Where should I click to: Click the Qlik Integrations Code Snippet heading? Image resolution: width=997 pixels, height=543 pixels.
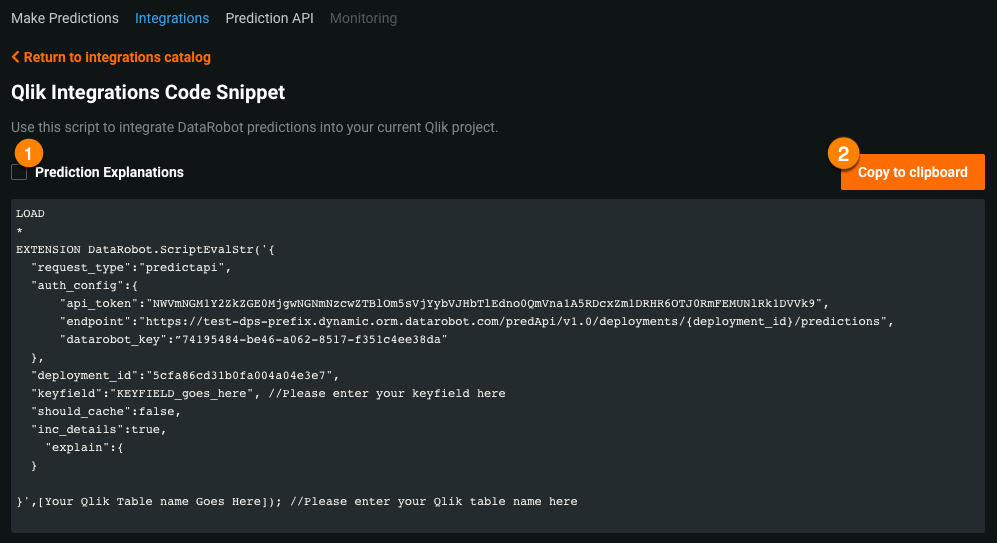[148, 92]
